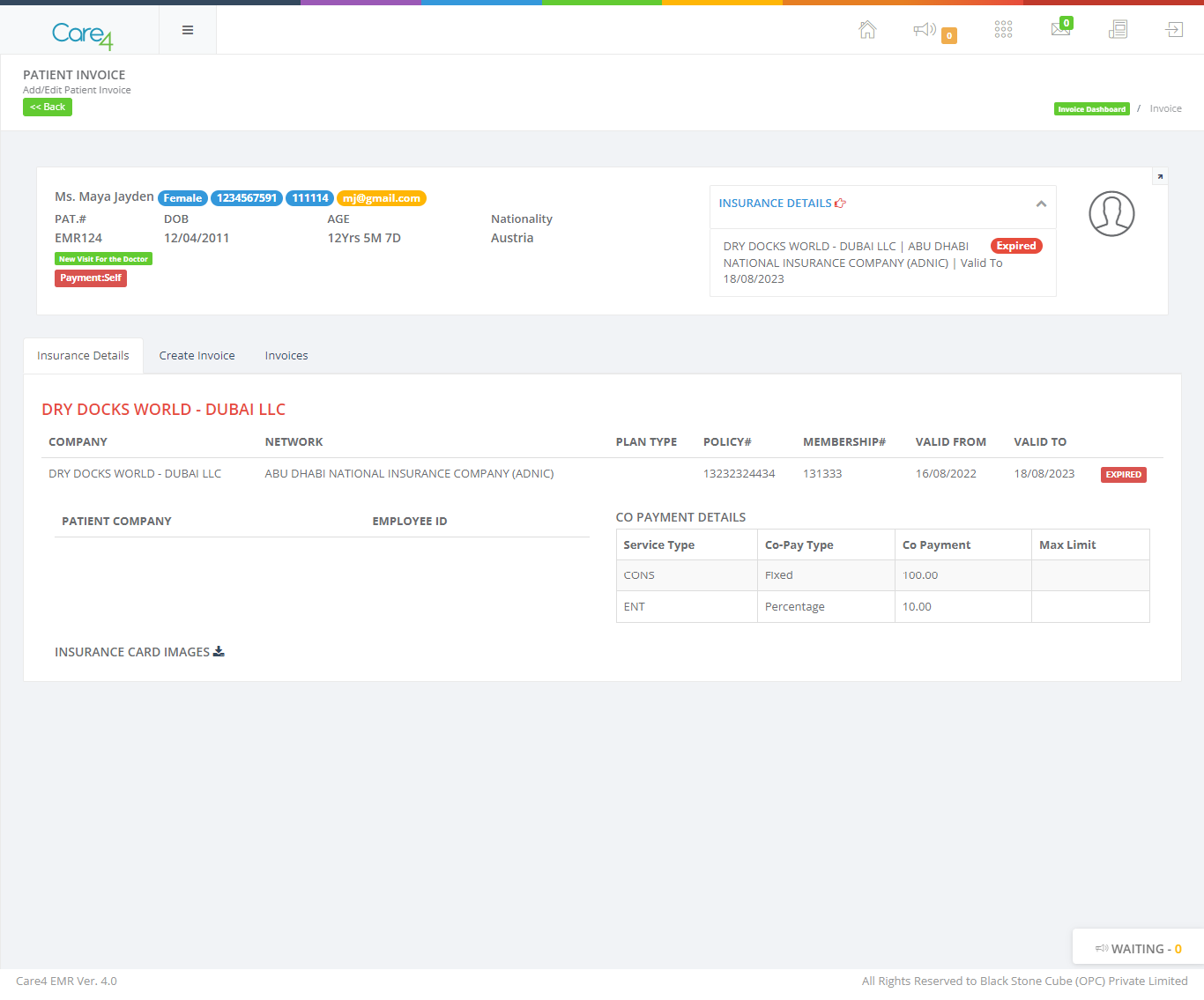Click the Expired badge in insurance panel

pos(1016,246)
